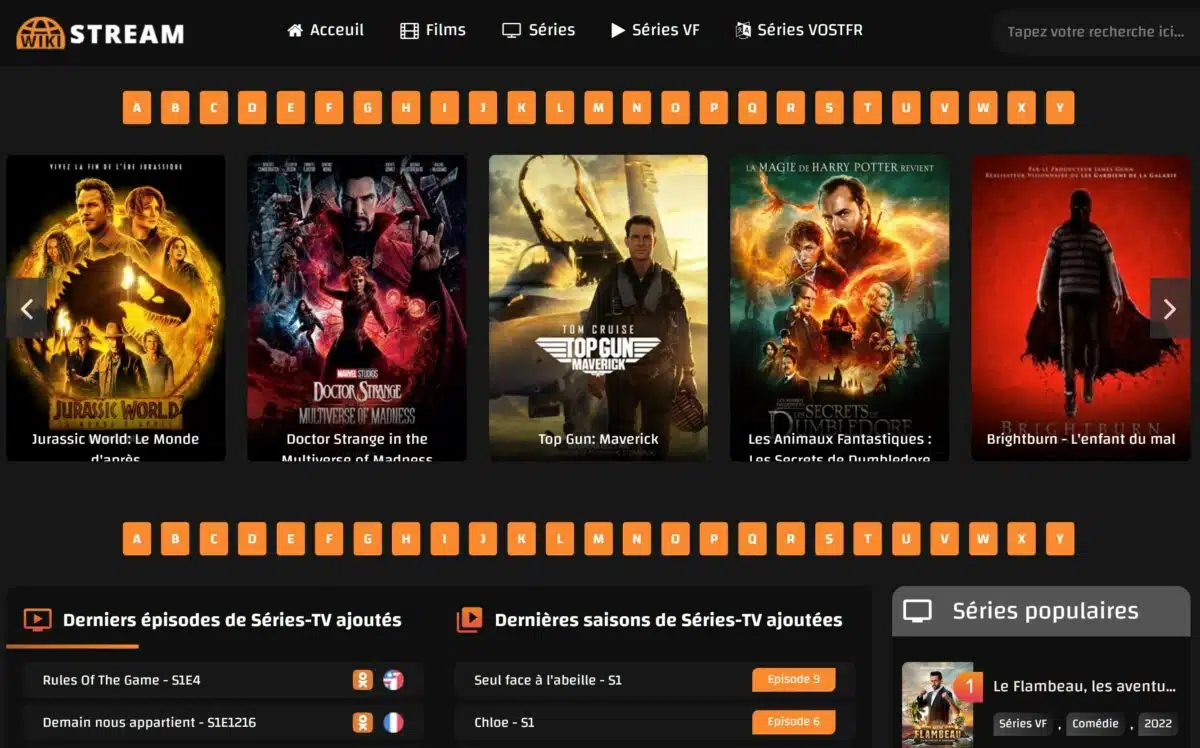Click letter W in the alphabet bar above the carousel
The image size is (1200, 748).
(x=983, y=107)
